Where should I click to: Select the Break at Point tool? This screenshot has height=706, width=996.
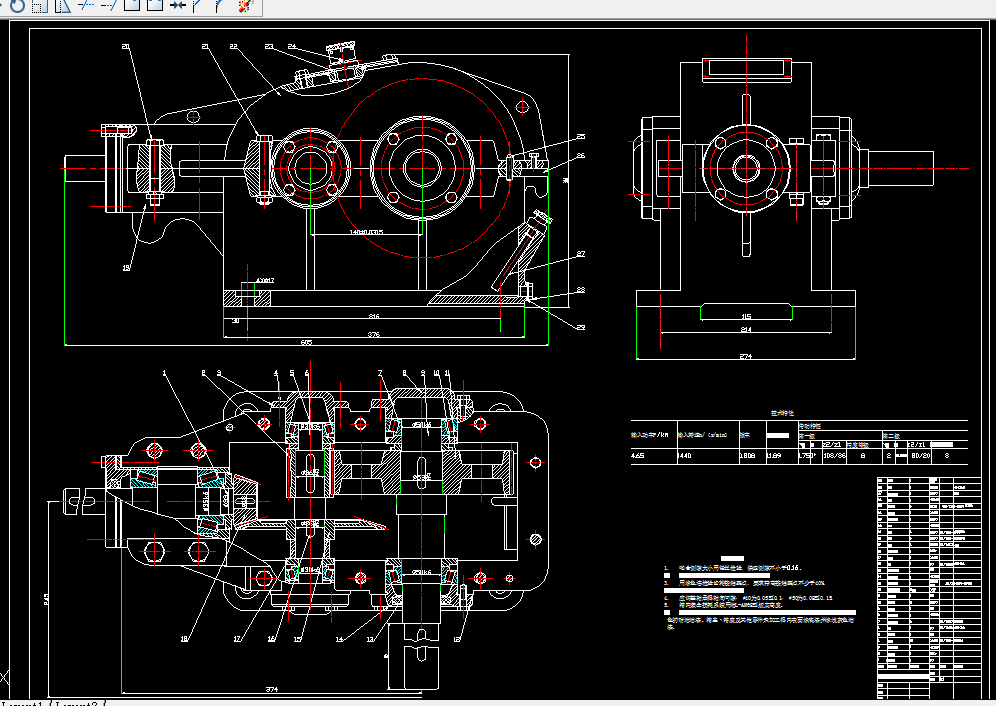click(131, 5)
